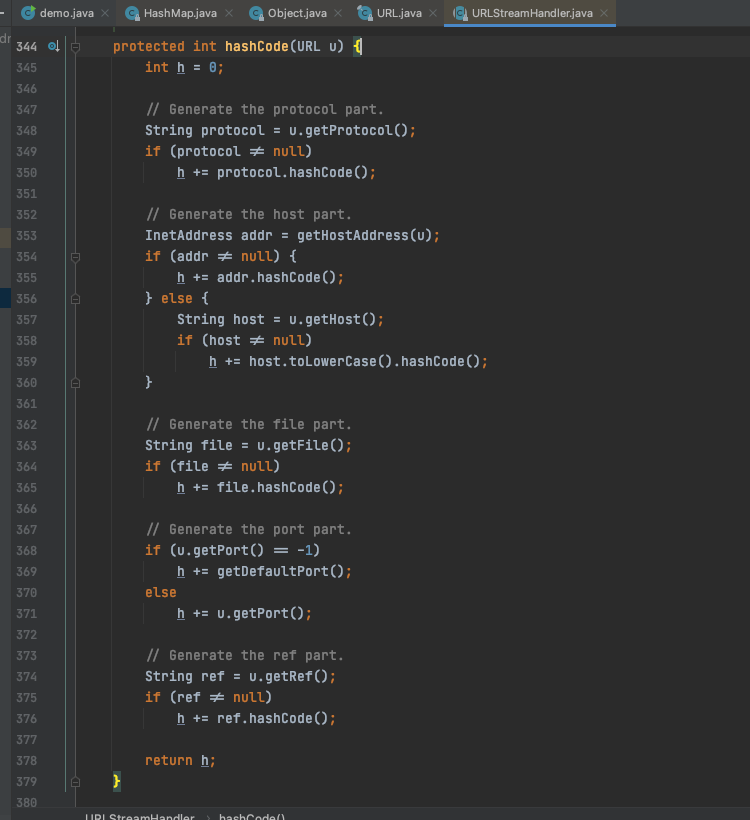Click InetAddress type on line 353
Screen dimensions: 750x820
tap(188, 235)
